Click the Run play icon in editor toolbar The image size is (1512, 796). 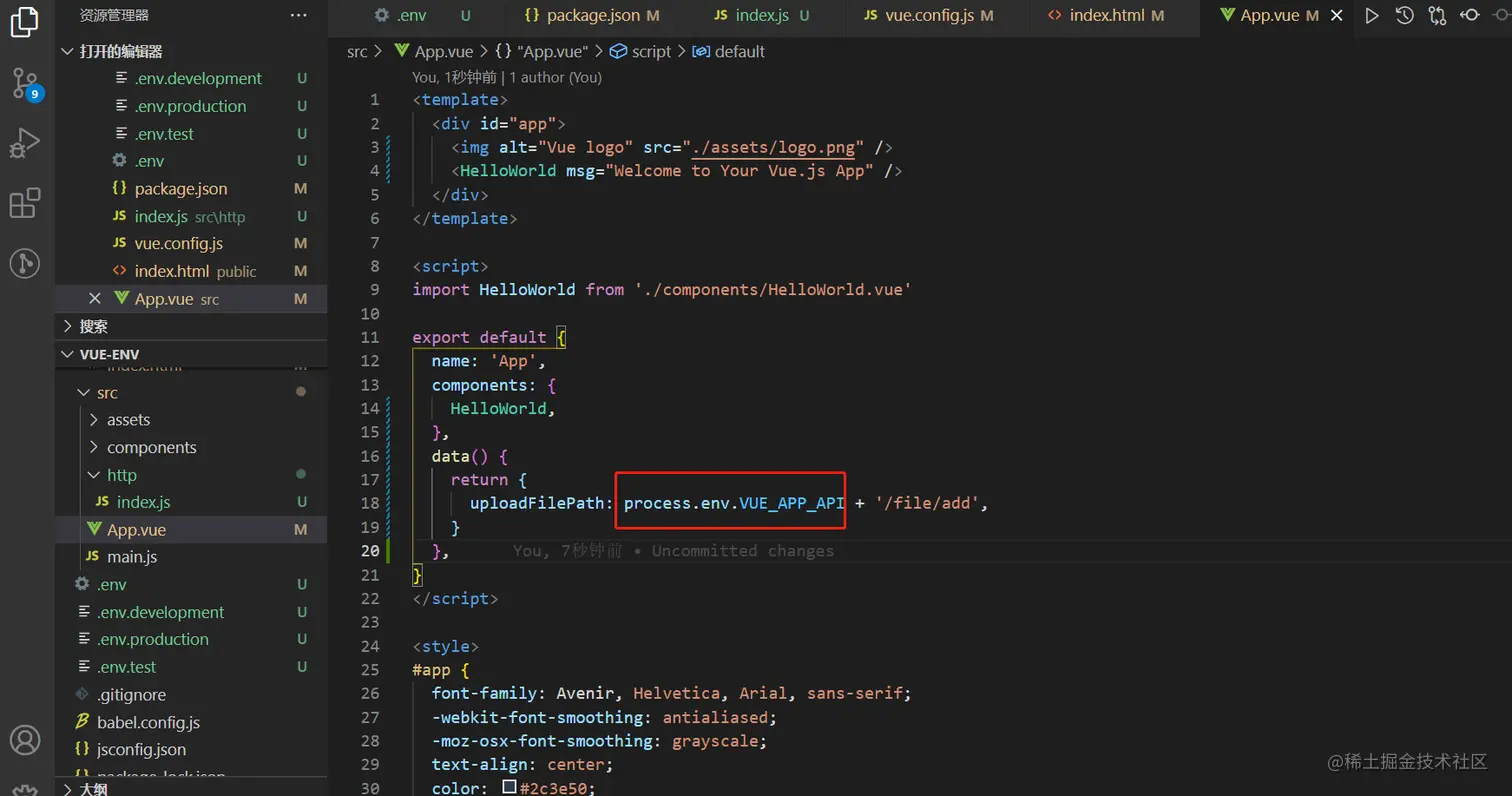[1372, 15]
